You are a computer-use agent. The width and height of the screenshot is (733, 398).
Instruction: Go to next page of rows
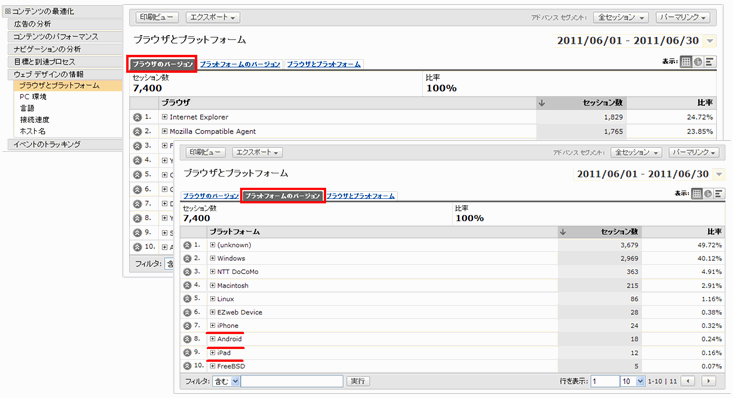(709, 381)
